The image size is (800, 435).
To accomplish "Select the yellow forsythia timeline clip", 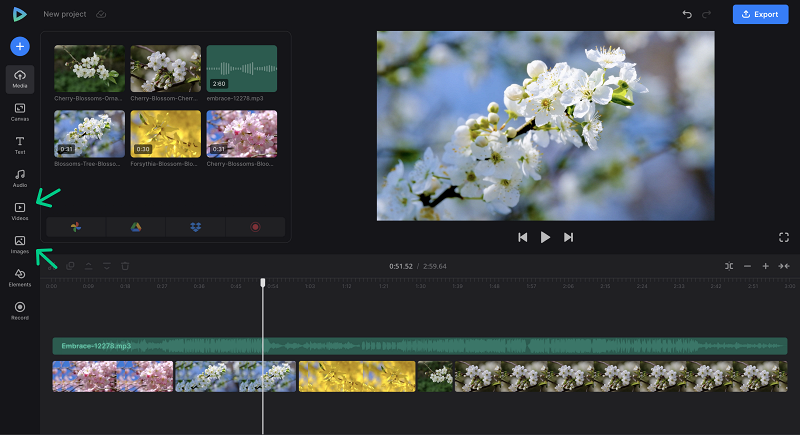I will (357, 376).
